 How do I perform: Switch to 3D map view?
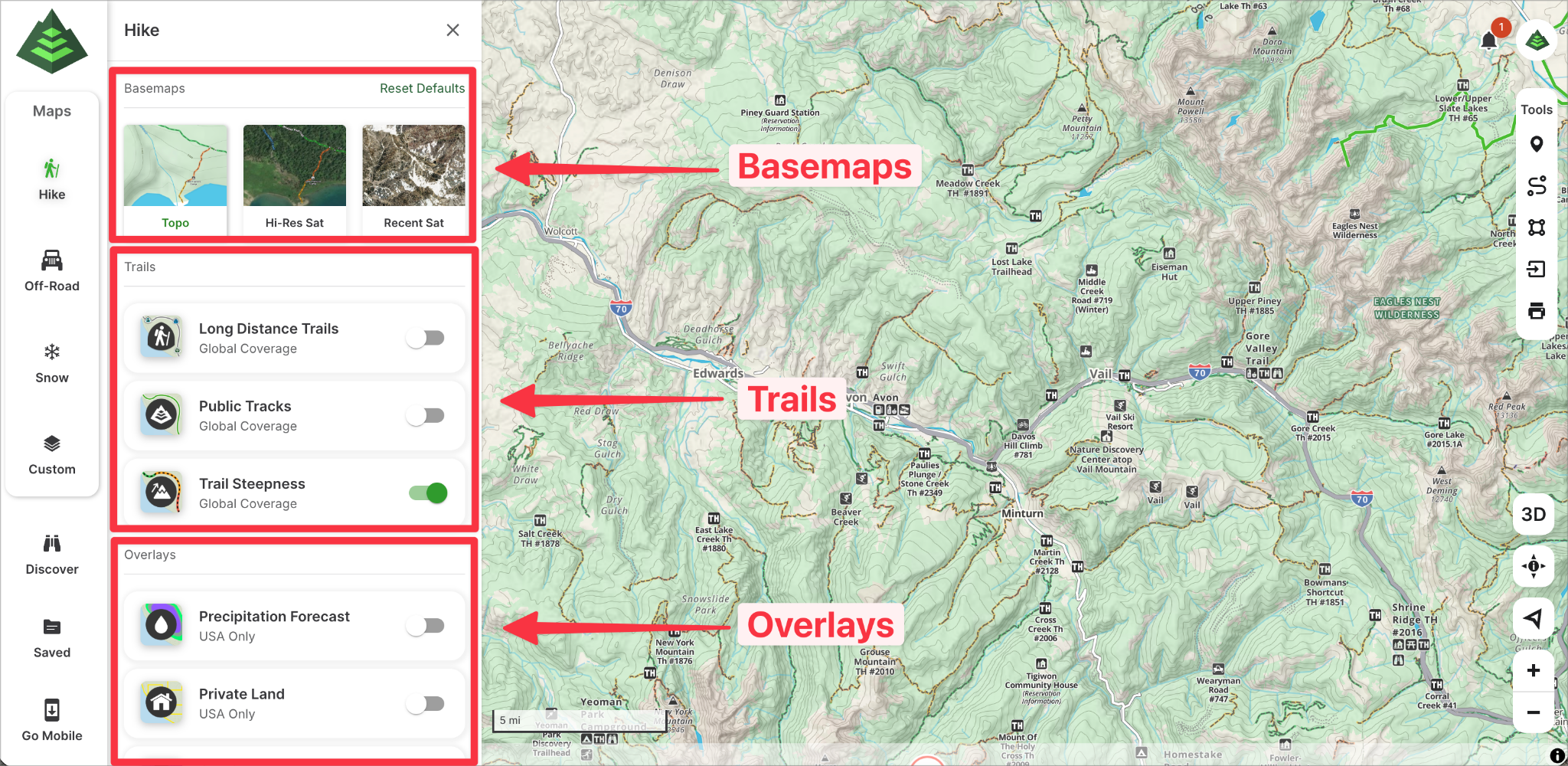(1533, 514)
